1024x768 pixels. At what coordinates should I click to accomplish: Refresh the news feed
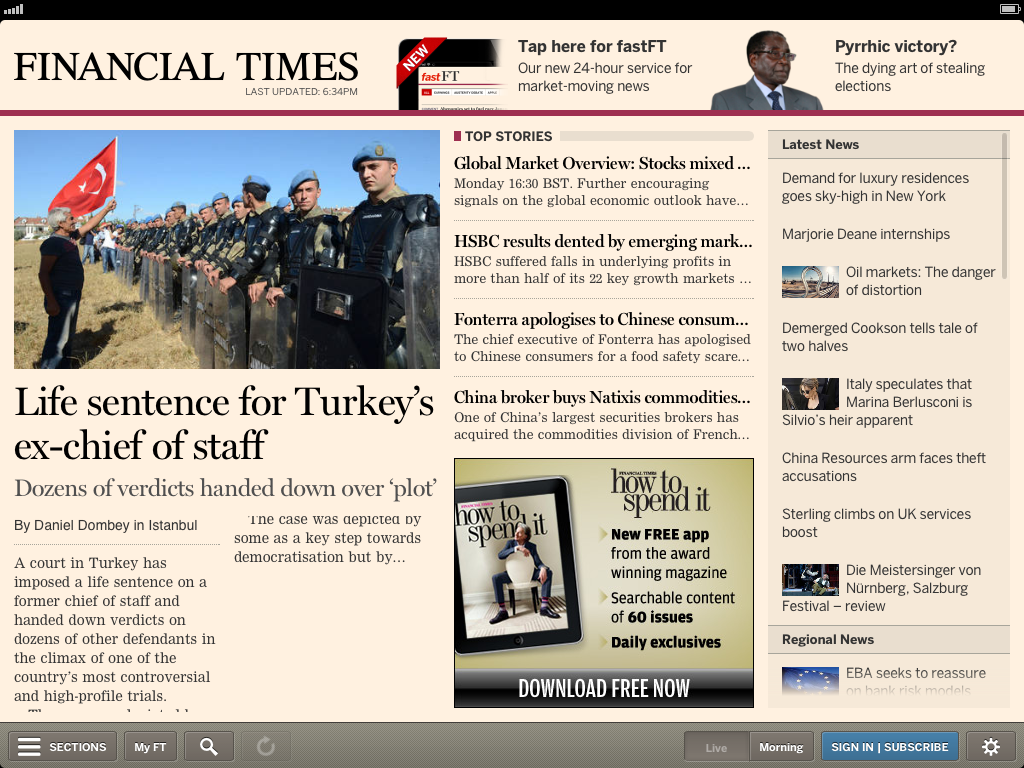tap(266, 746)
